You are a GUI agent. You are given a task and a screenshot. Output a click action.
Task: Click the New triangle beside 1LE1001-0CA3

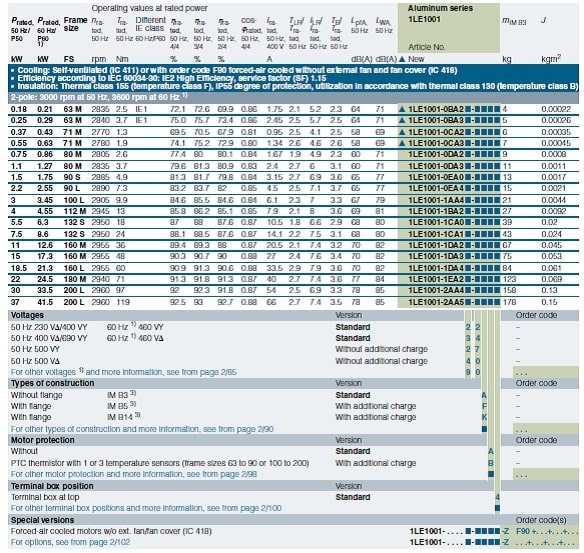pyautogui.click(x=402, y=143)
